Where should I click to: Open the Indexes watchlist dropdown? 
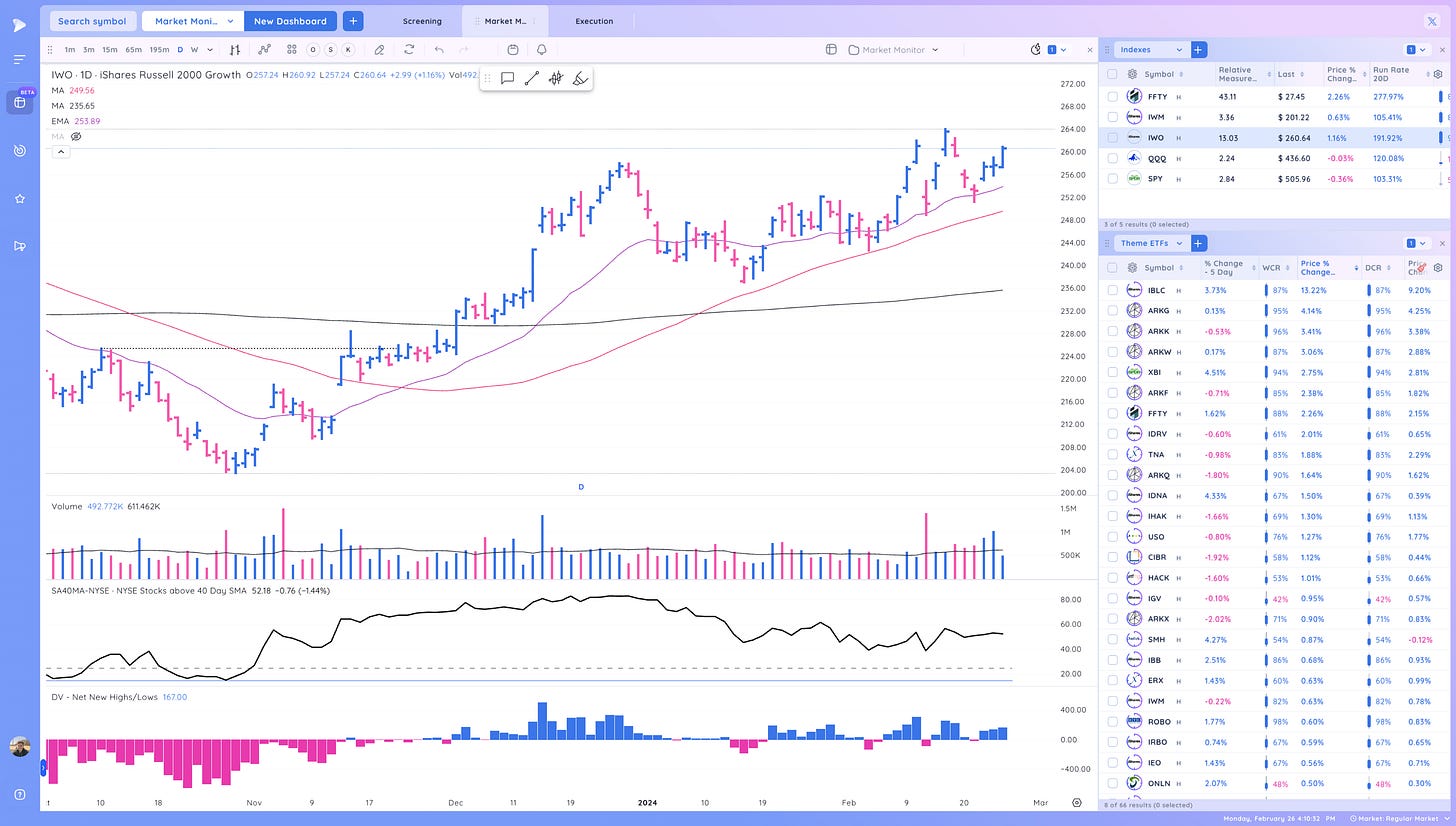(x=1151, y=49)
